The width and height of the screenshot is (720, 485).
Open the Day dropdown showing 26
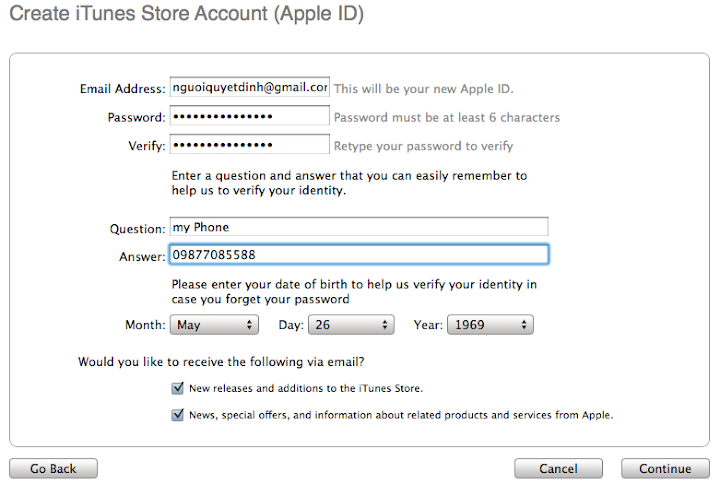(351, 325)
